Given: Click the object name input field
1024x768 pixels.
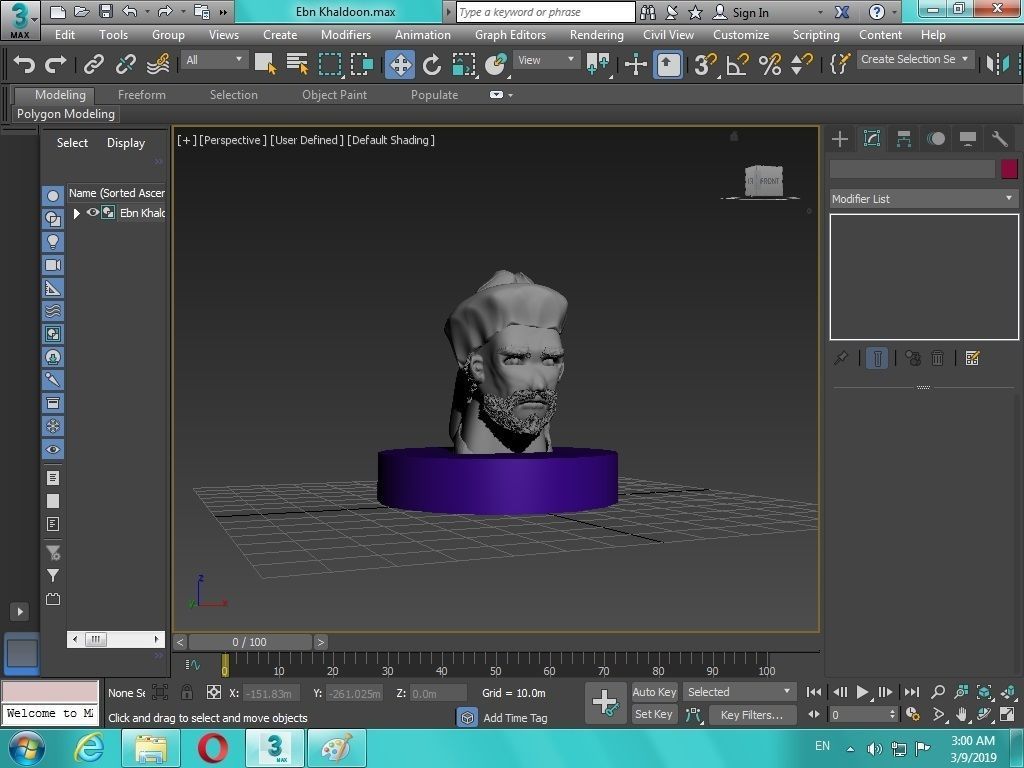Looking at the screenshot, I should tap(912, 169).
